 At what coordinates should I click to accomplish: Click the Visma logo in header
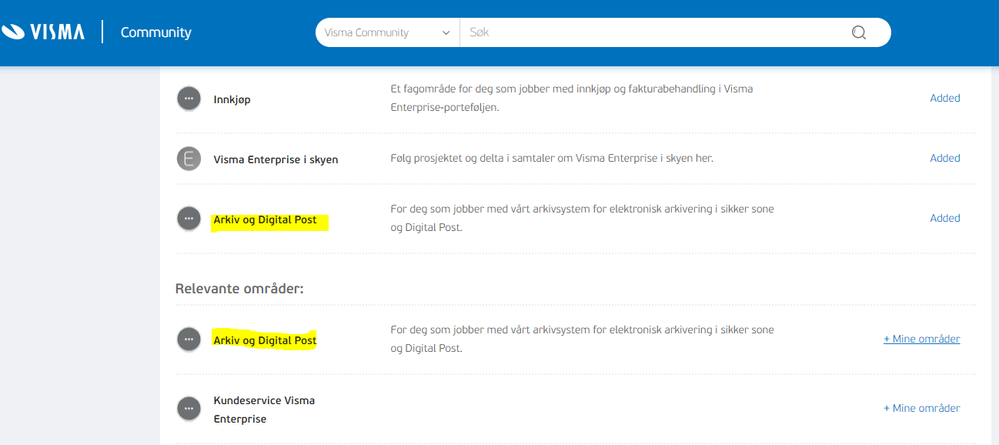pyautogui.click(x=43, y=31)
